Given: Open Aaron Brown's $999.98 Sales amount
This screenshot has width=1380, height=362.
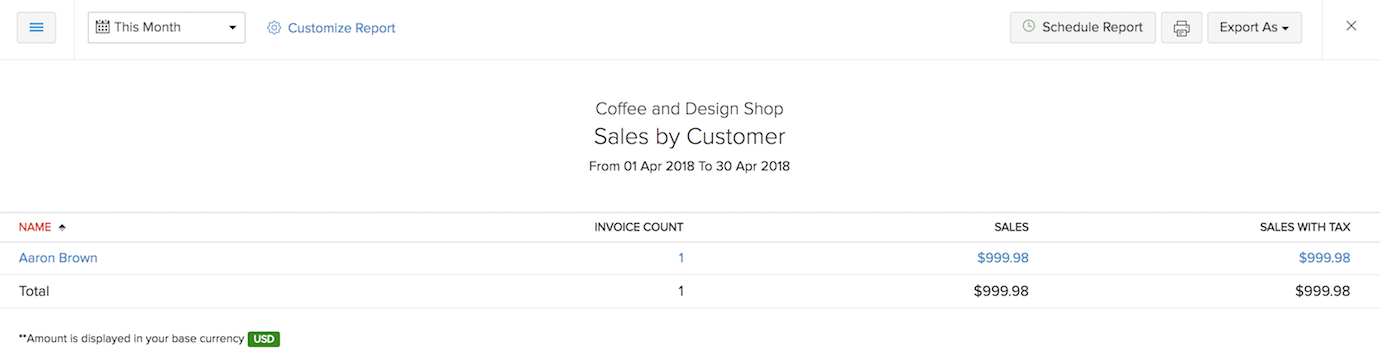Looking at the screenshot, I should pyautogui.click(x=1003, y=258).
